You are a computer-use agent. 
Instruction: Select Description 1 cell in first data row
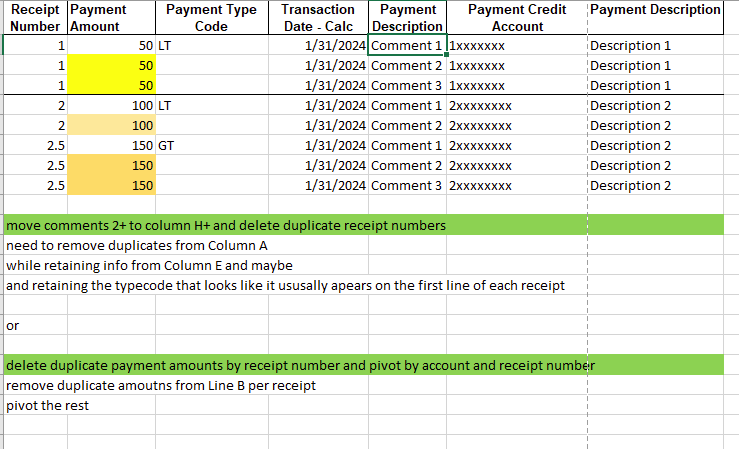point(656,46)
